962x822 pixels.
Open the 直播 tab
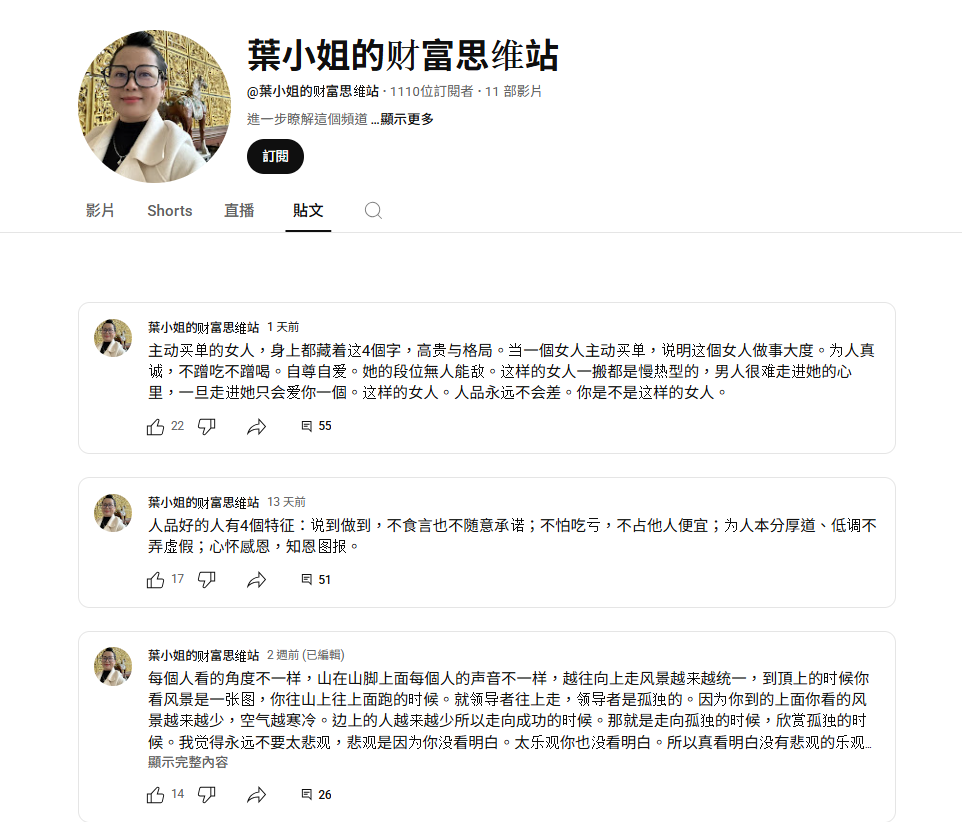(239, 210)
